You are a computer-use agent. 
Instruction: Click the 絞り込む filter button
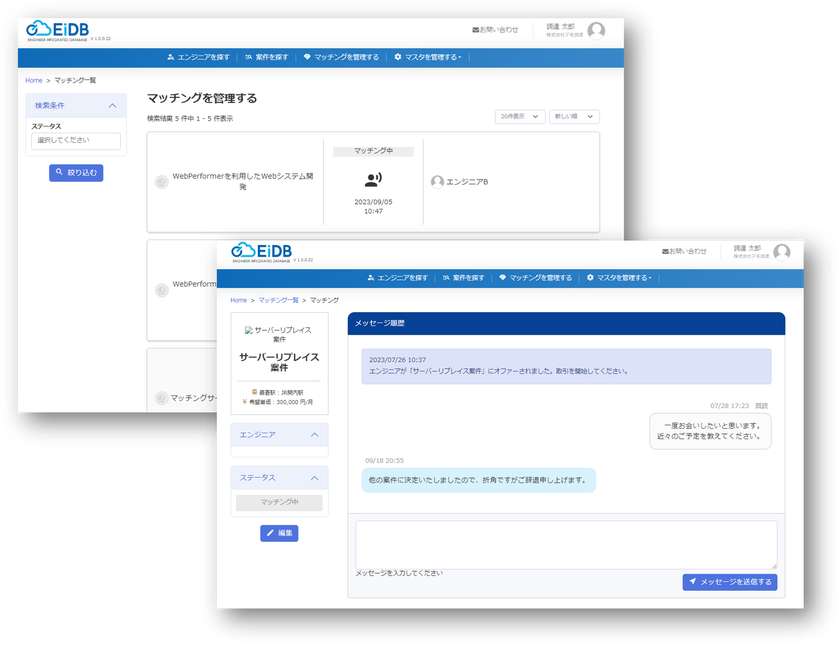(x=76, y=172)
